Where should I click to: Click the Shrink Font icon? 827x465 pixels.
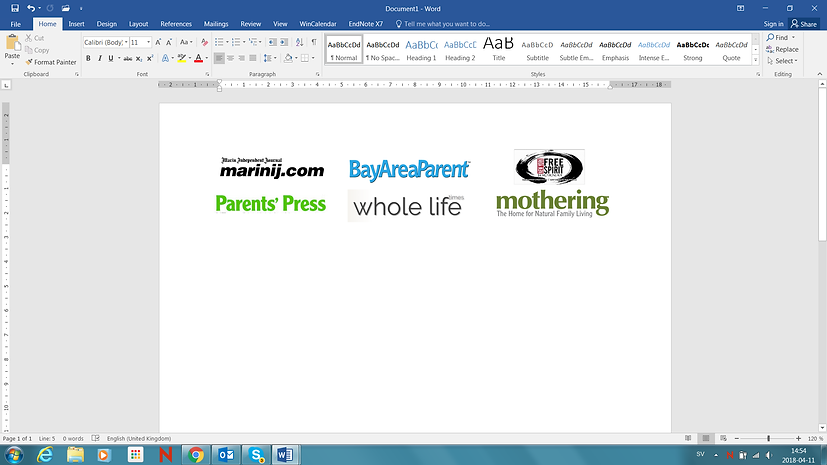[169, 42]
